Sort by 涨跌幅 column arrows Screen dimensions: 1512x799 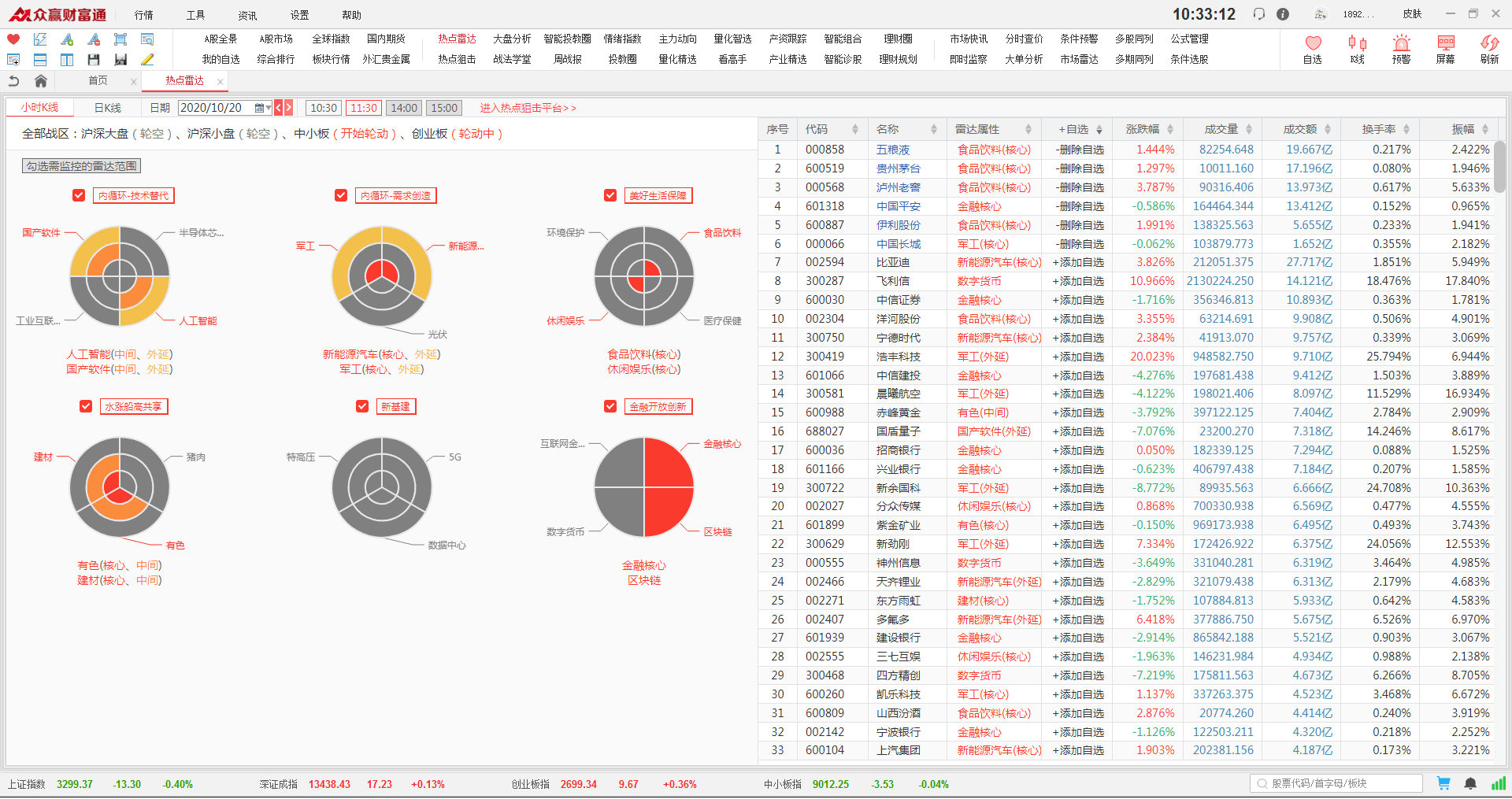click(x=1170, y=130)
